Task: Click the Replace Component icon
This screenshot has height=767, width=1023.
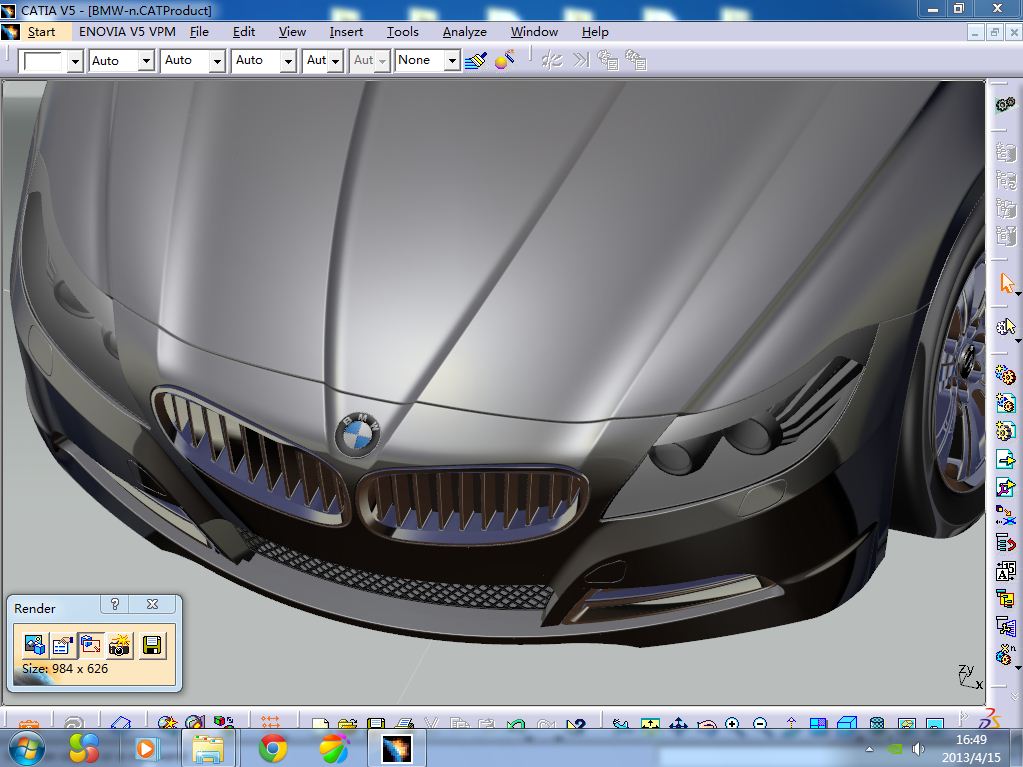Action: [x=1005, y=515]
